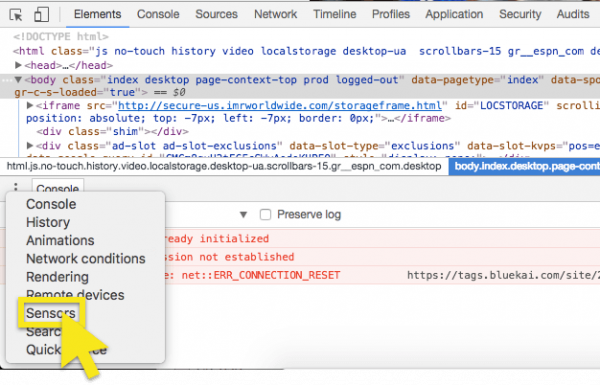Switch to the Console tab
This screenshot has width=600, height=385.
click(x=158, y=14)
